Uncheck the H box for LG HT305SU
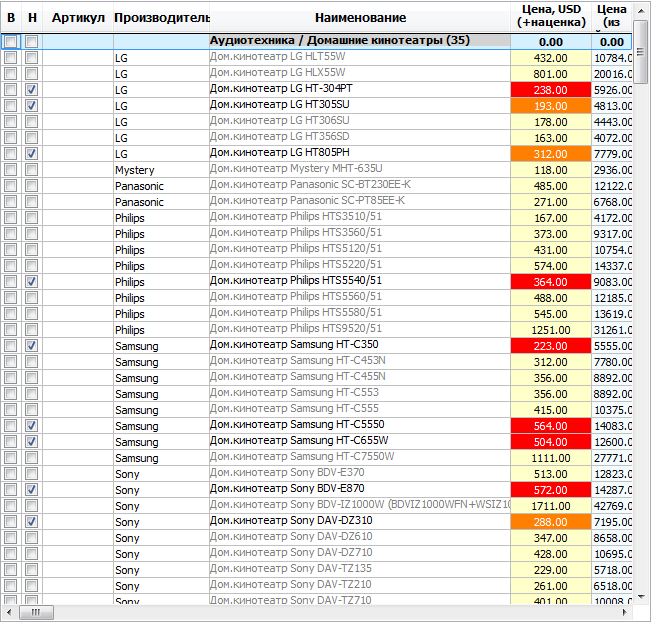653x624 pixels. click(x=32, y=105)
